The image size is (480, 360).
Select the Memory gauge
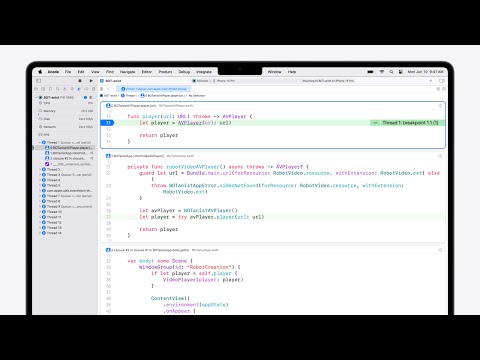pos(66,111)
